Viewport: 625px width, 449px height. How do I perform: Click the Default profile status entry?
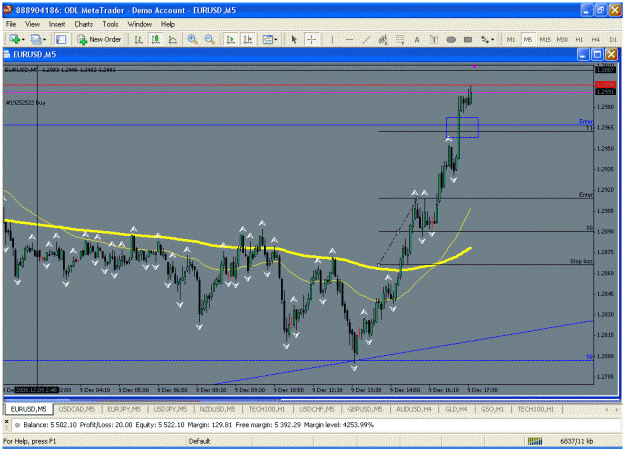point(199,441)
